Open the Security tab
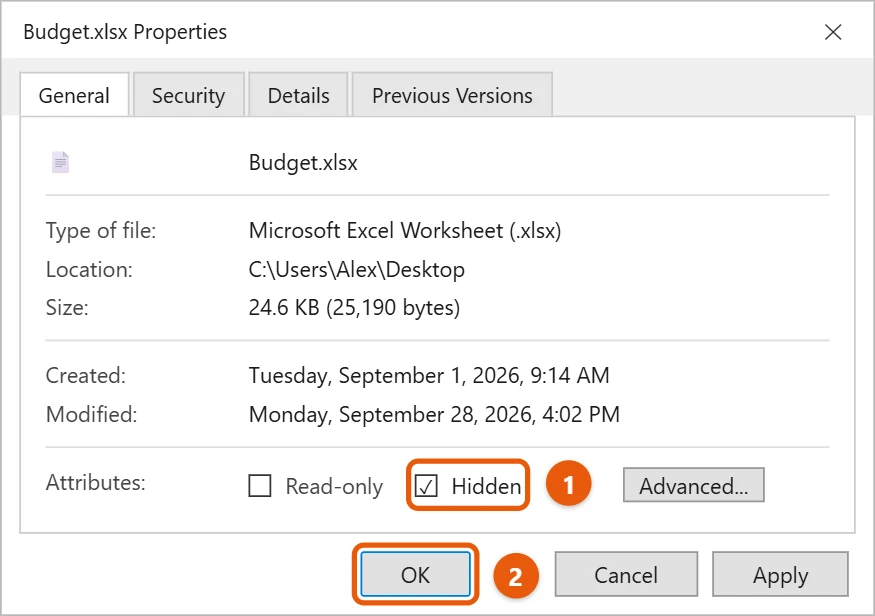The image size is (875, 616). click(x=189, y=95)
